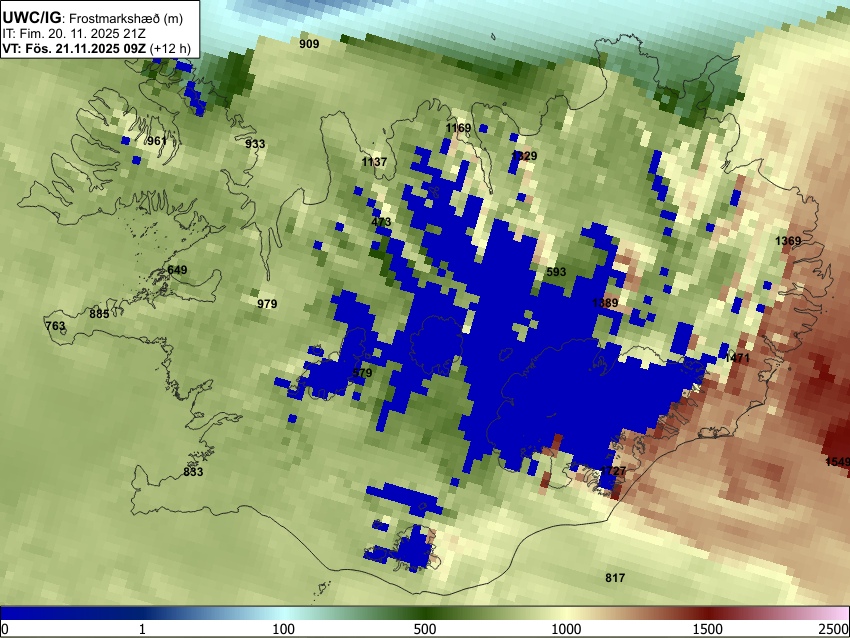This screenshot has width=850, height=638.
Task: Click the 1329 value label
Action: [524, 156]
